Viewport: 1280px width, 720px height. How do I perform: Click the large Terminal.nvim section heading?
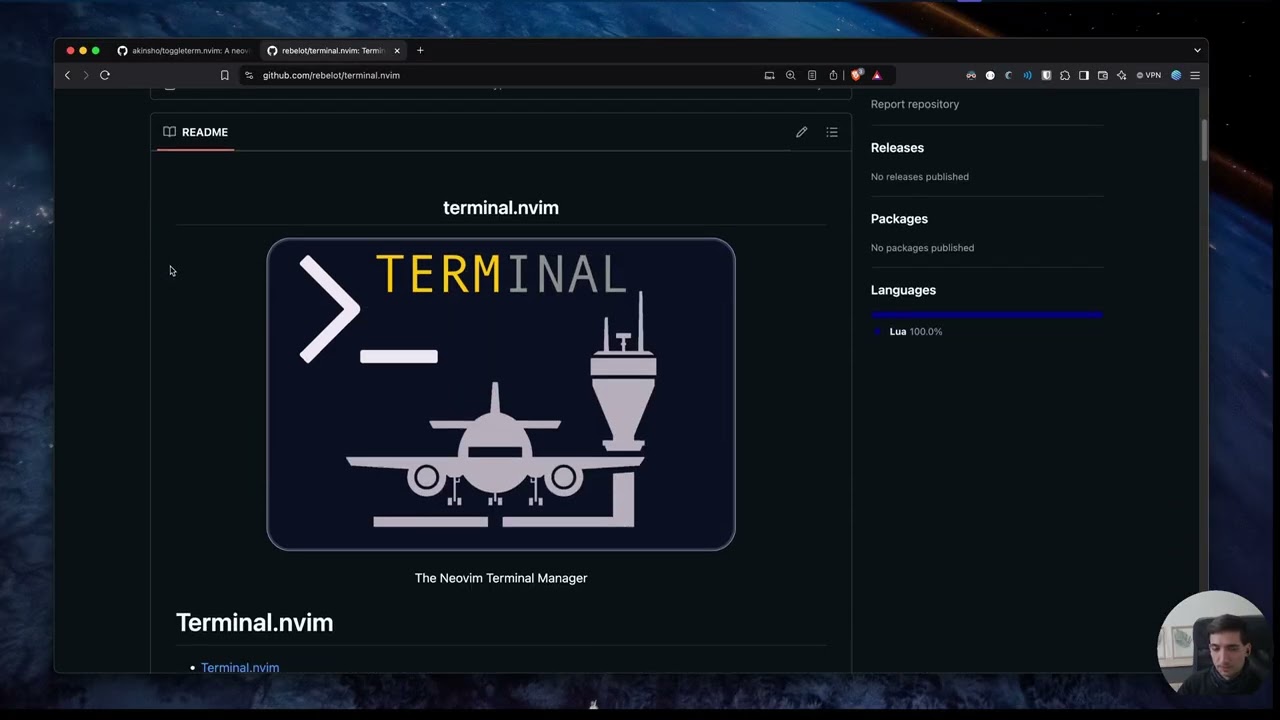point(255,622)
